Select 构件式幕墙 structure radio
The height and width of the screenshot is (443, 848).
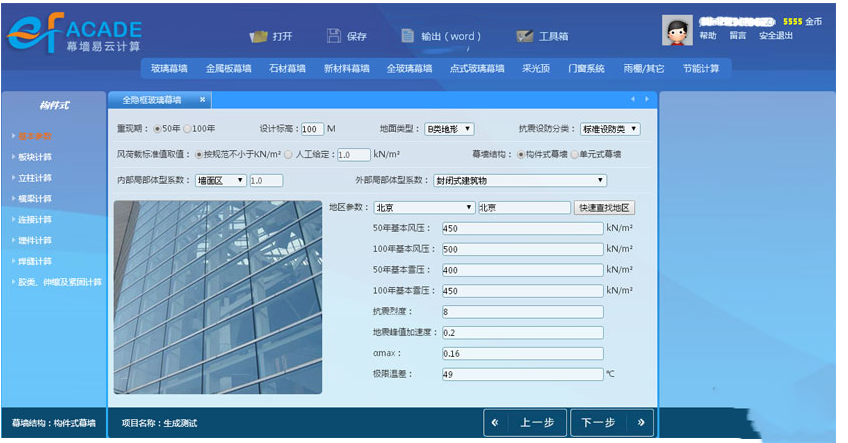520,155
